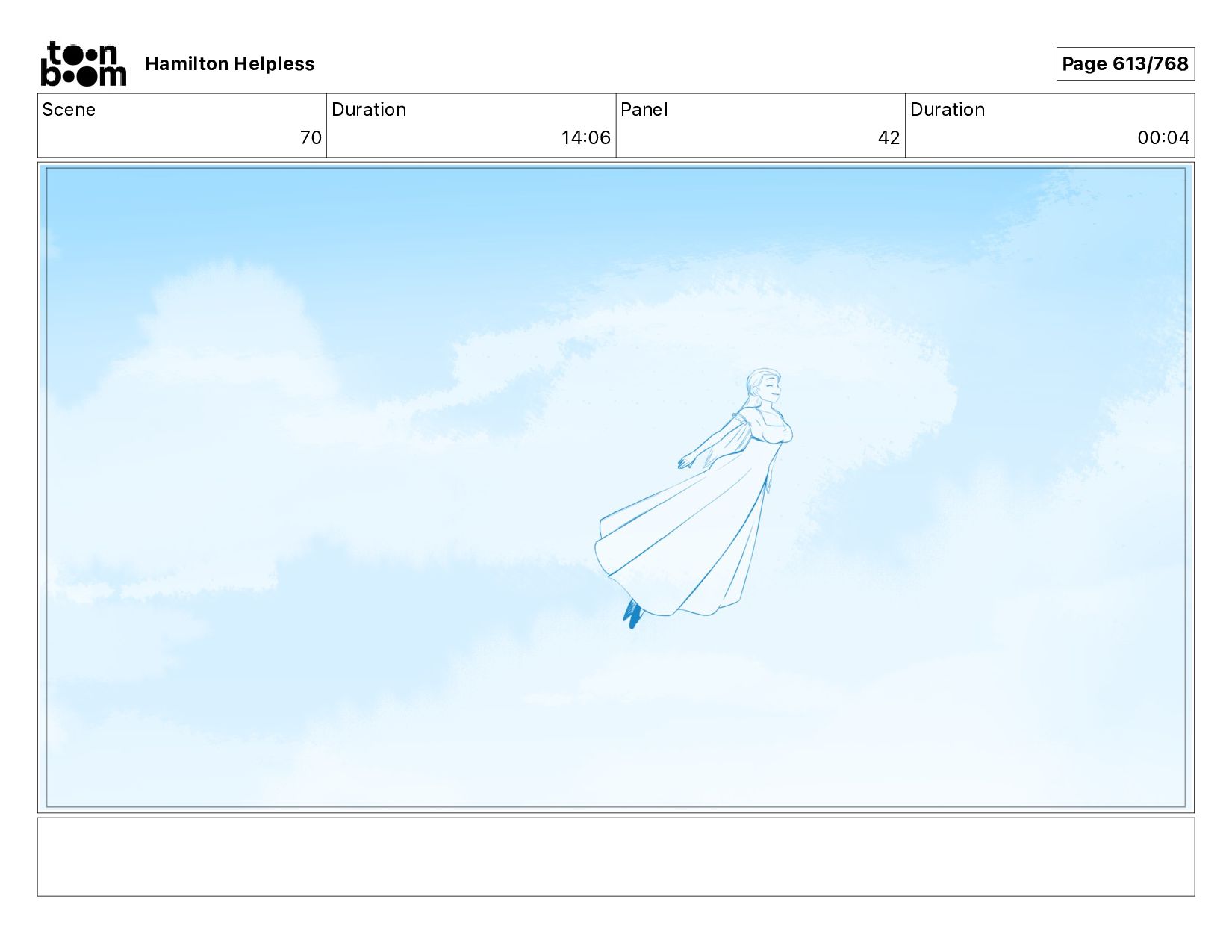Select the 'Hamilton Helpless' project title
The width and height of the screenshot is (1232, 952).
point(230,64)
